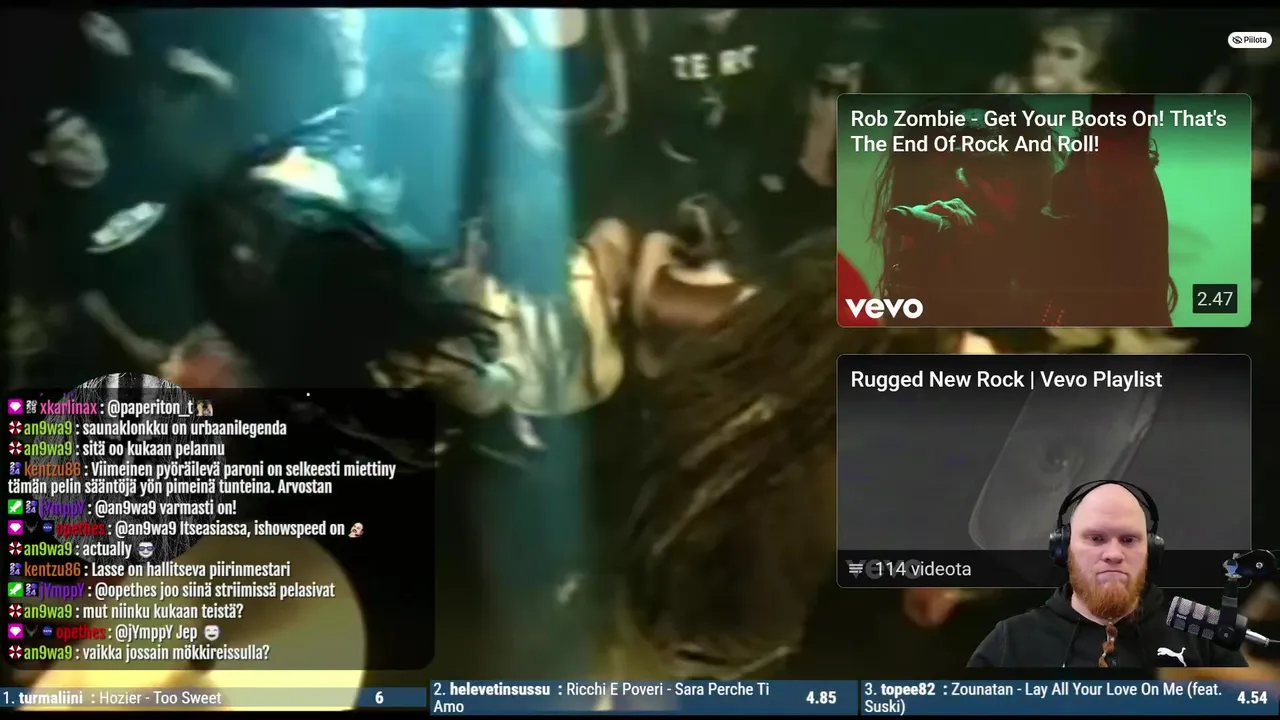Click the Rob Zombie video title text
Image resolution: width=1280 pixels, height=720 pixels.
click(x=1038, y=131)
